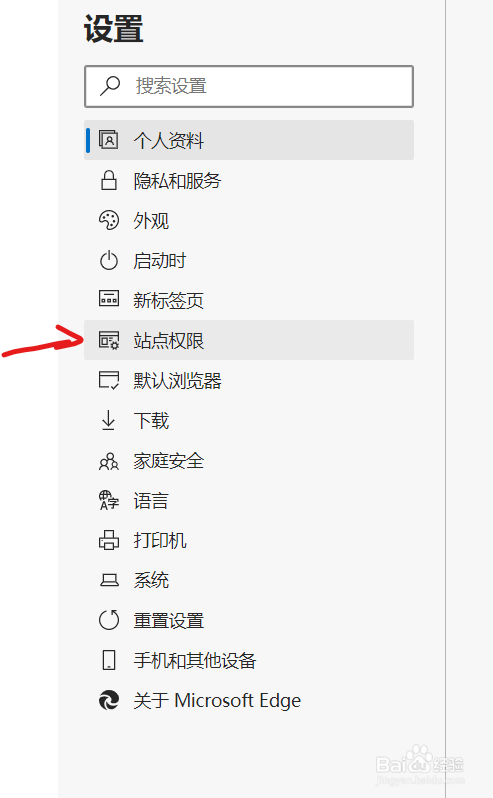The width and height of the screenshot is (493, 798).
Task: Select 手机和其他设备 entry
Action: [249, 661]
